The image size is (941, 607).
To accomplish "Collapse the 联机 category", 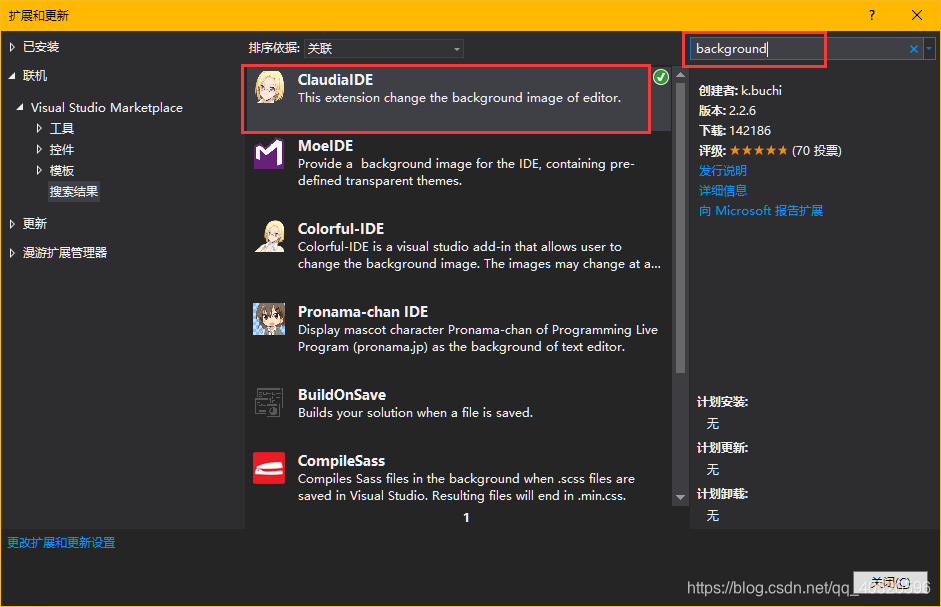I will [12, 76].
